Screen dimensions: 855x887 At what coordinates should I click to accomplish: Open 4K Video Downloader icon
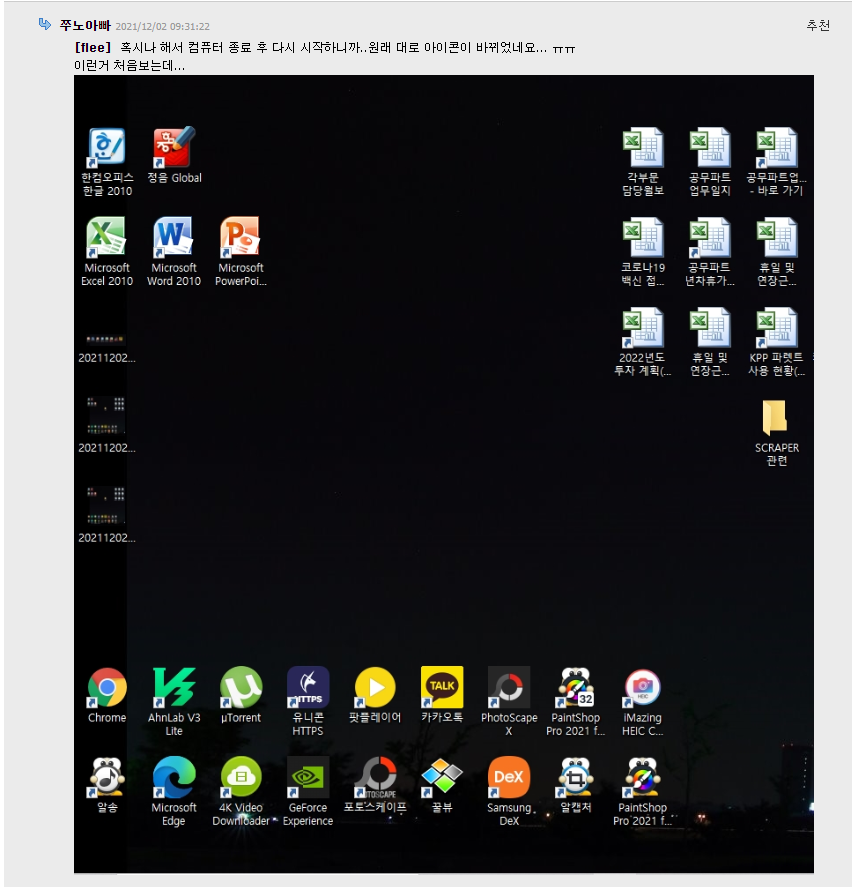click(x=241, y=791)
